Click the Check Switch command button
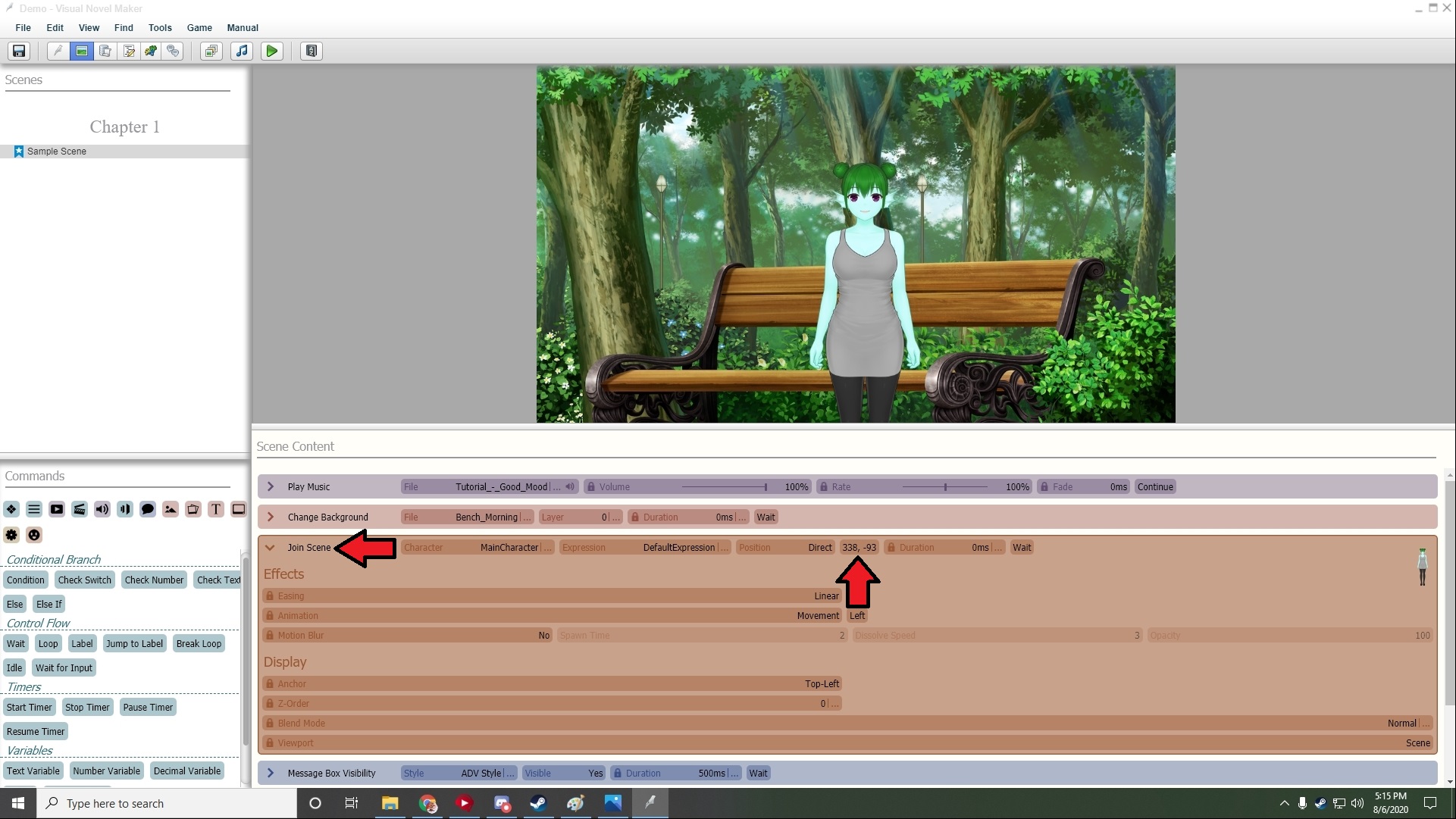1456x819 pixels. click(84, 580)
